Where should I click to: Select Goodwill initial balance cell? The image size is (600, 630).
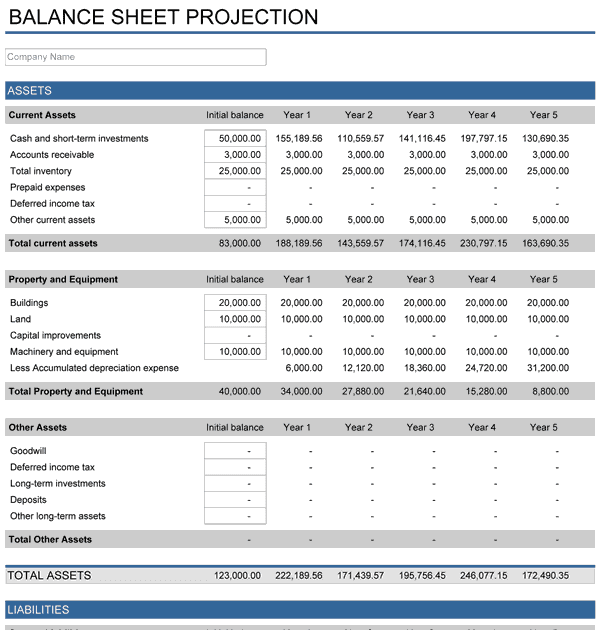[235, 451]
